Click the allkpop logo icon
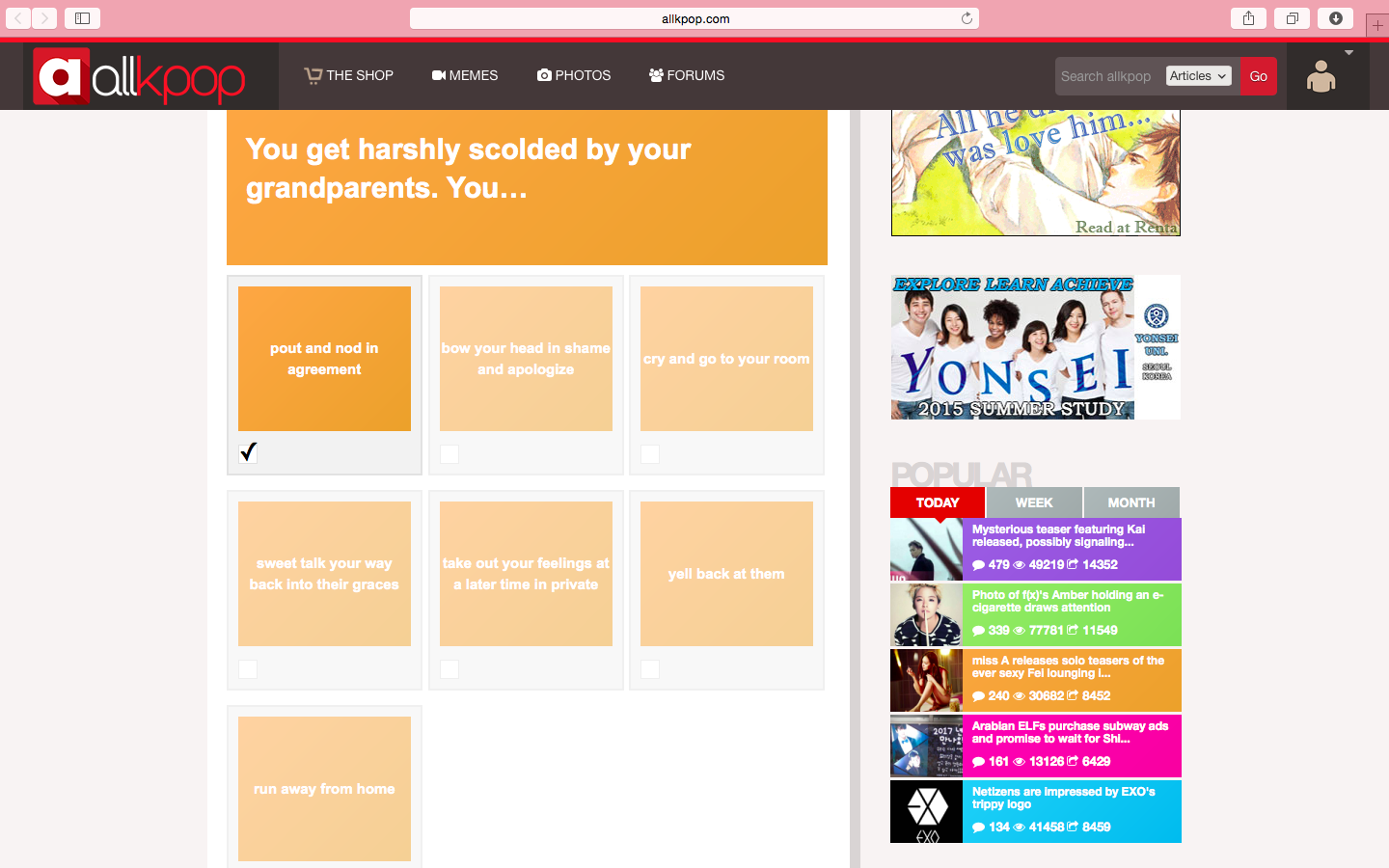This screenshot has width=1389, height=868. (x=62, y=76)
